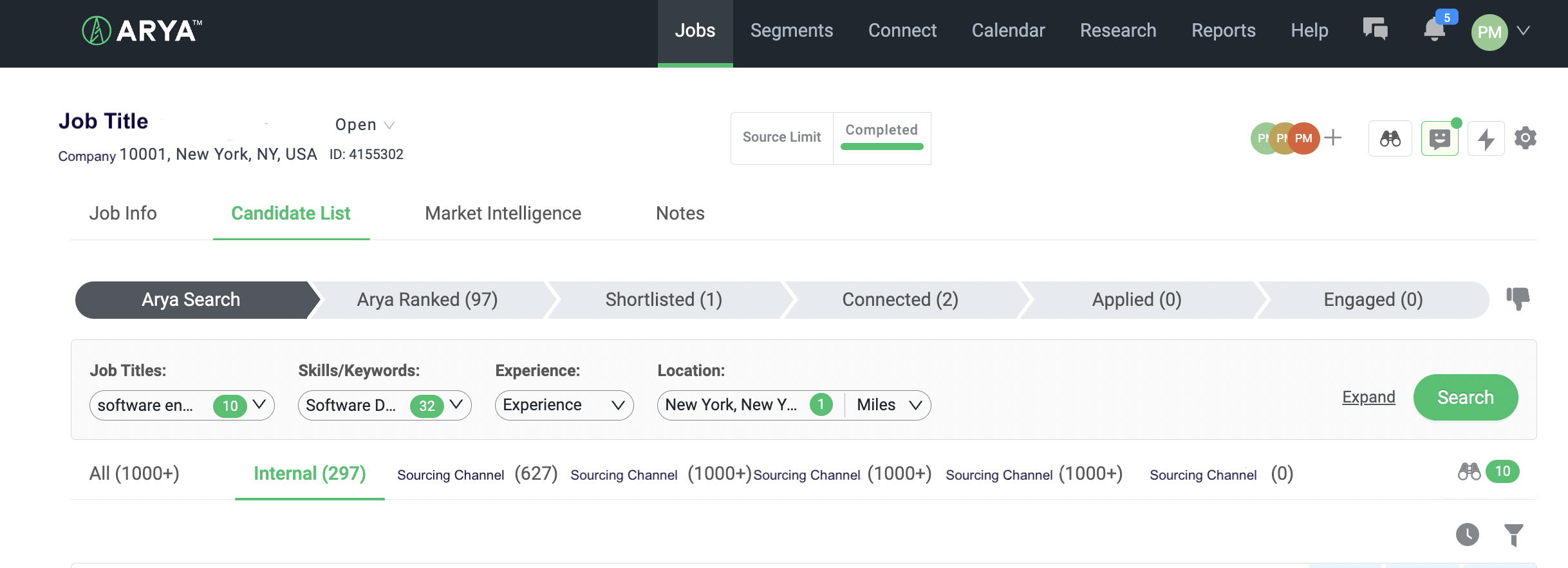Open the smiley chat bot icon
The height and width of the screenshot is (568, 1568).
pyautogui.click(x=1439, y=138)
